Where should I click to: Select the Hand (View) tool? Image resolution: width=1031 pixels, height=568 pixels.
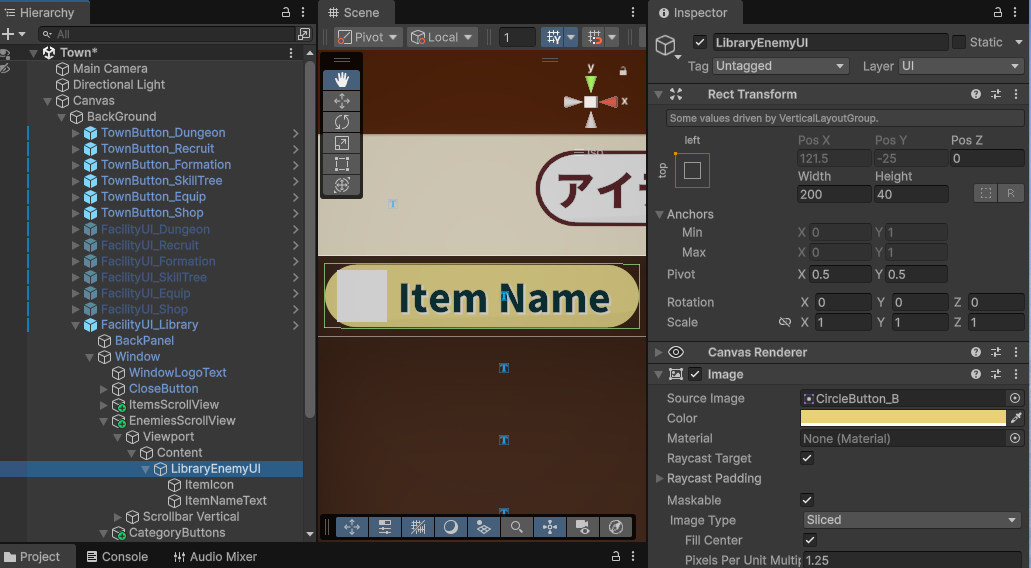click(341, 80)
